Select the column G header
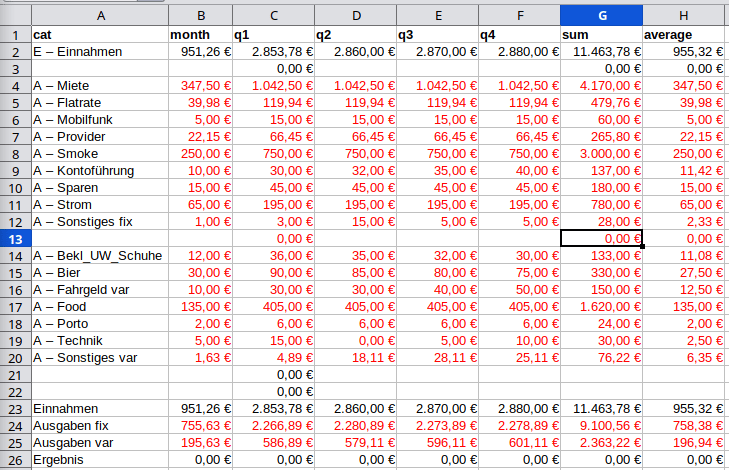Screen dimensions: 729x470 (x=601, y=15)
